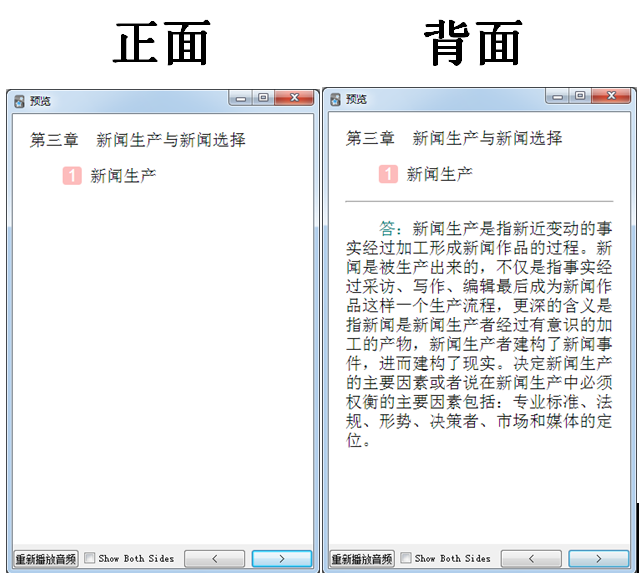Image resolution: width=639 pixels, height=573 pixels.
Task: Click '新闻生产' term in left card
Action: click(123, 176)
